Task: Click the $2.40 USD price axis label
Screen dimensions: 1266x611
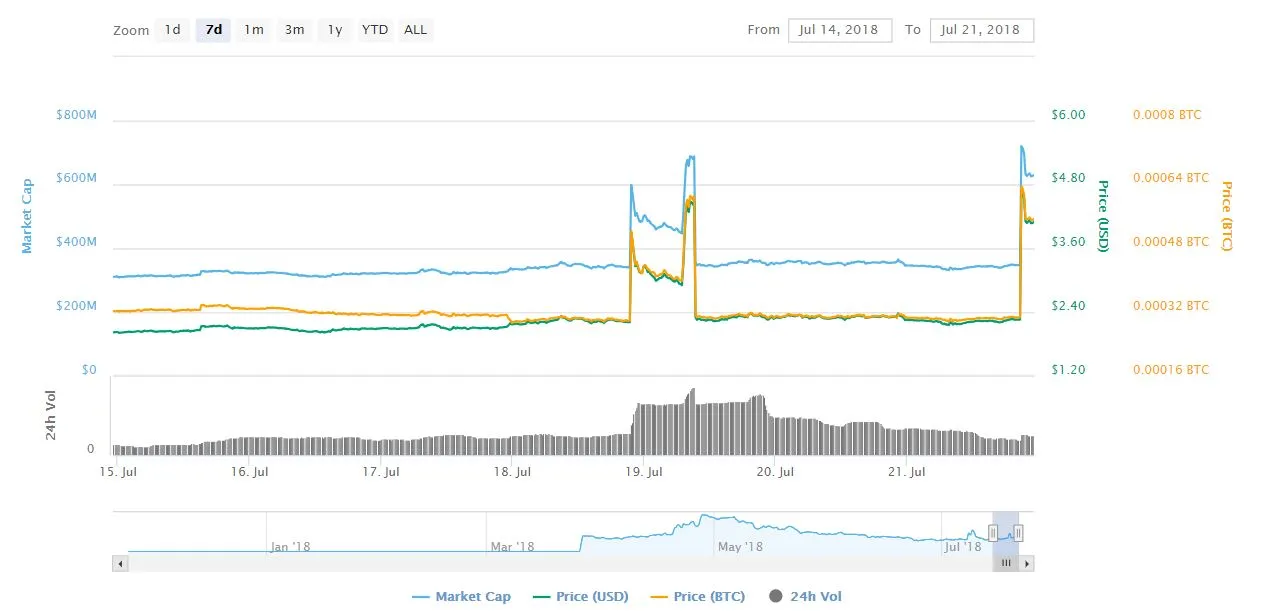Action: pos(1068,306)
